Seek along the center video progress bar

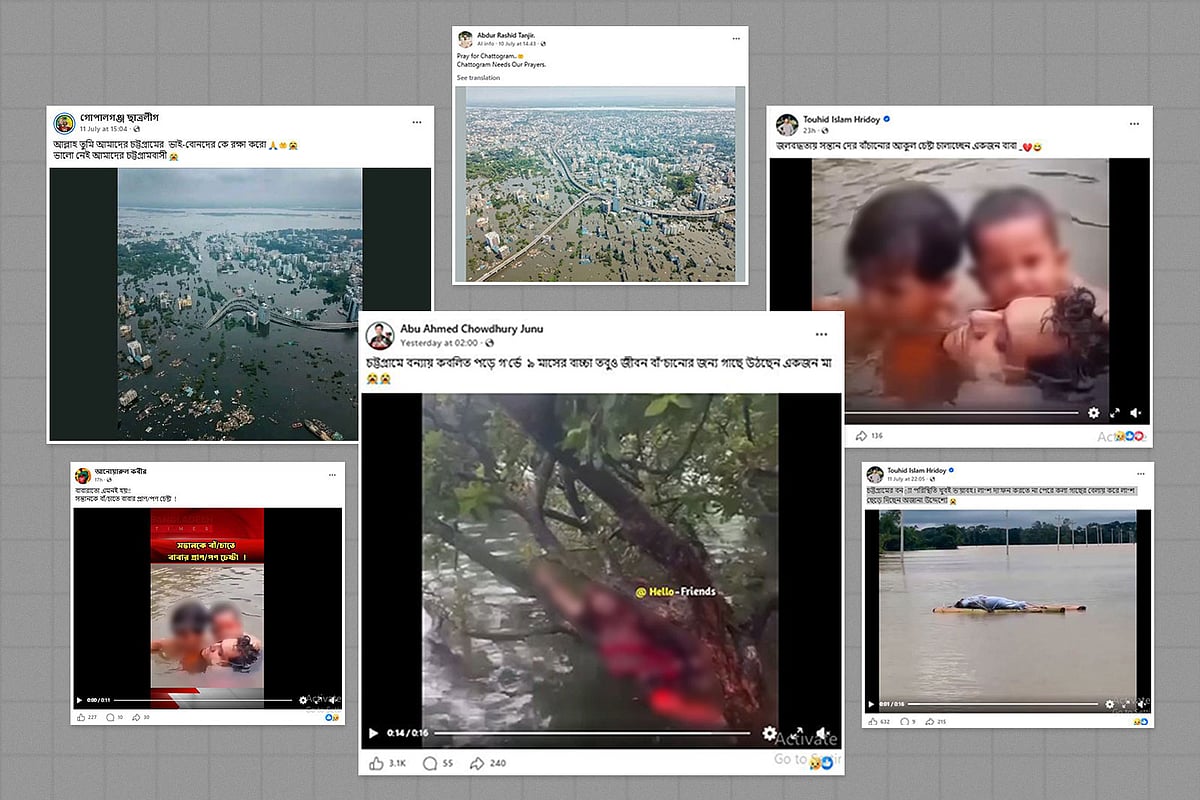coord(591,733)
